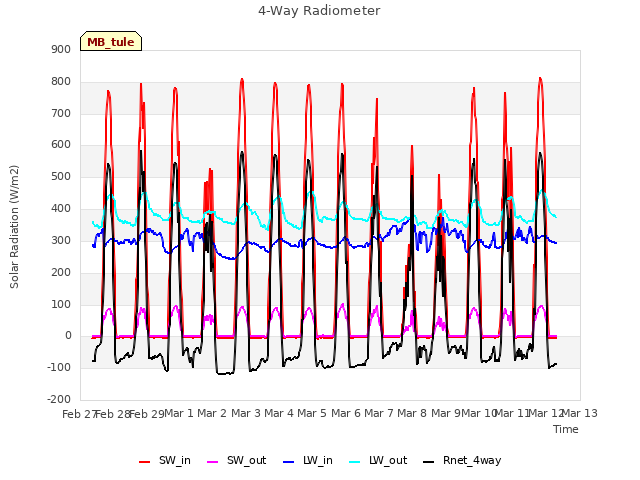The width and height of the screenshot is (640, 480).
Task: Click the Feb 29 x-axis label
Action: tap(147, 414)
